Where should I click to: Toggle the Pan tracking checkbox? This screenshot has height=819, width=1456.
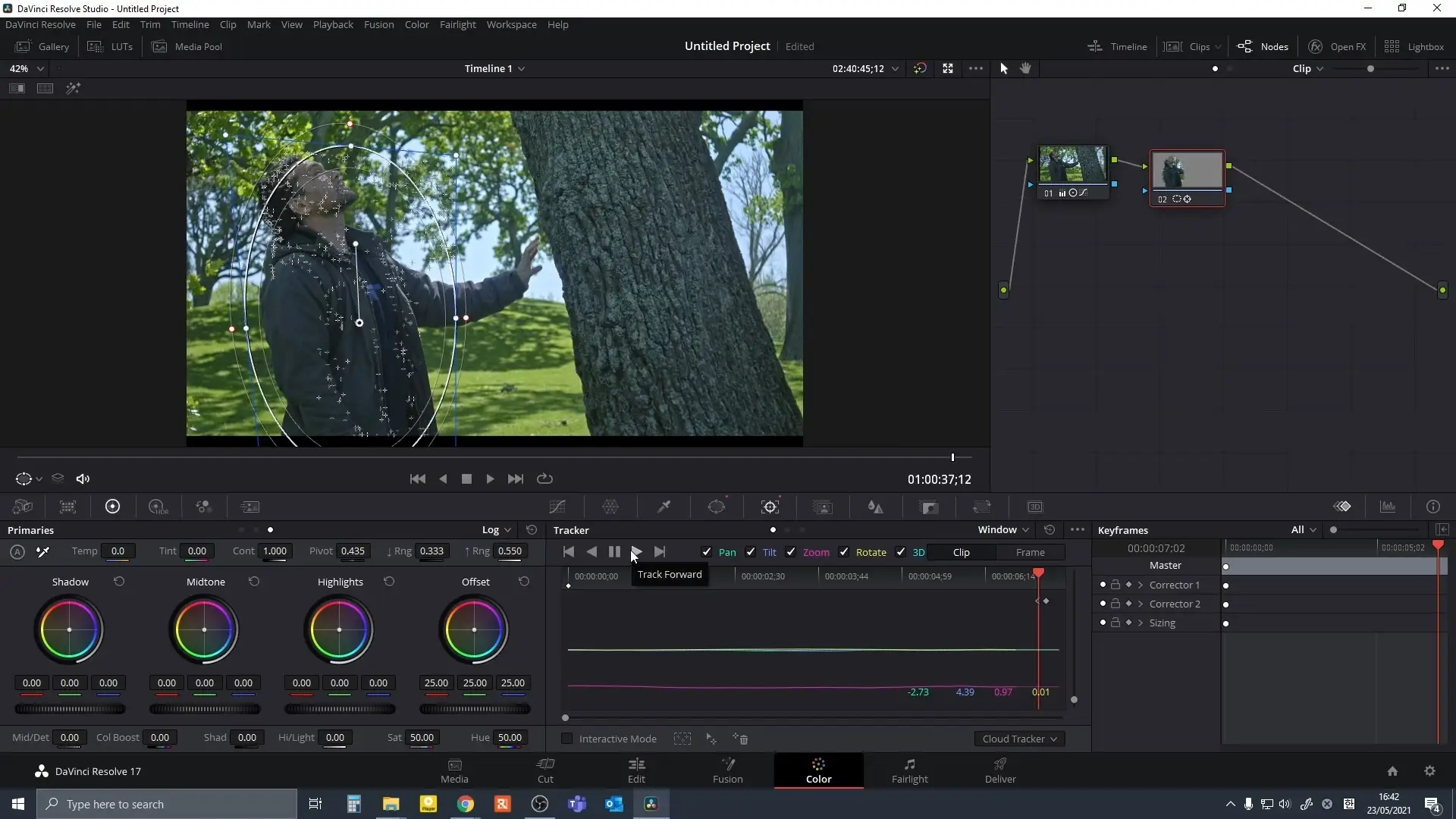tap(707, 552)
